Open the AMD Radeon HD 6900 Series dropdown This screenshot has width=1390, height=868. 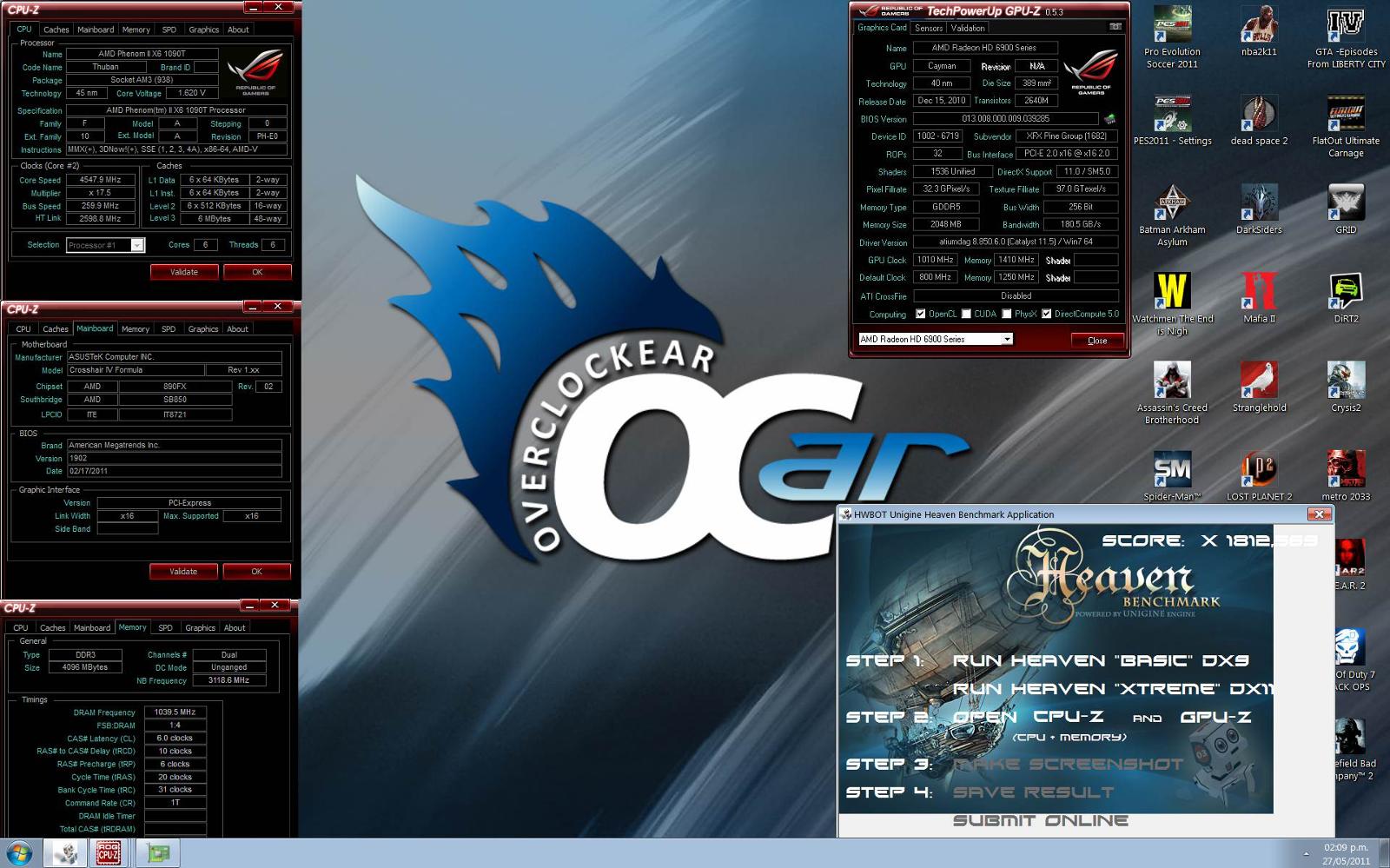point(1007,340)
